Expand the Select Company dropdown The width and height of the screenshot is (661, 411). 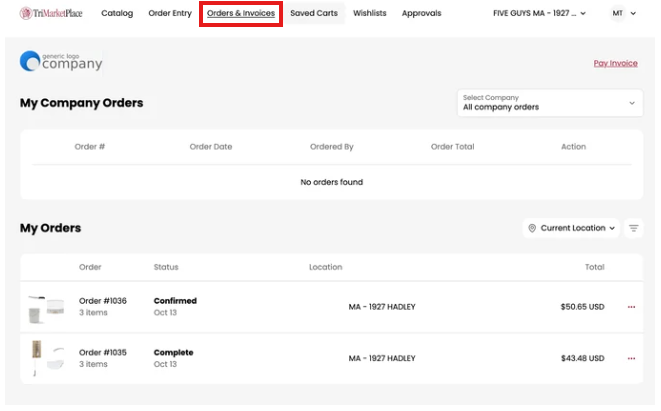(549, 103)
